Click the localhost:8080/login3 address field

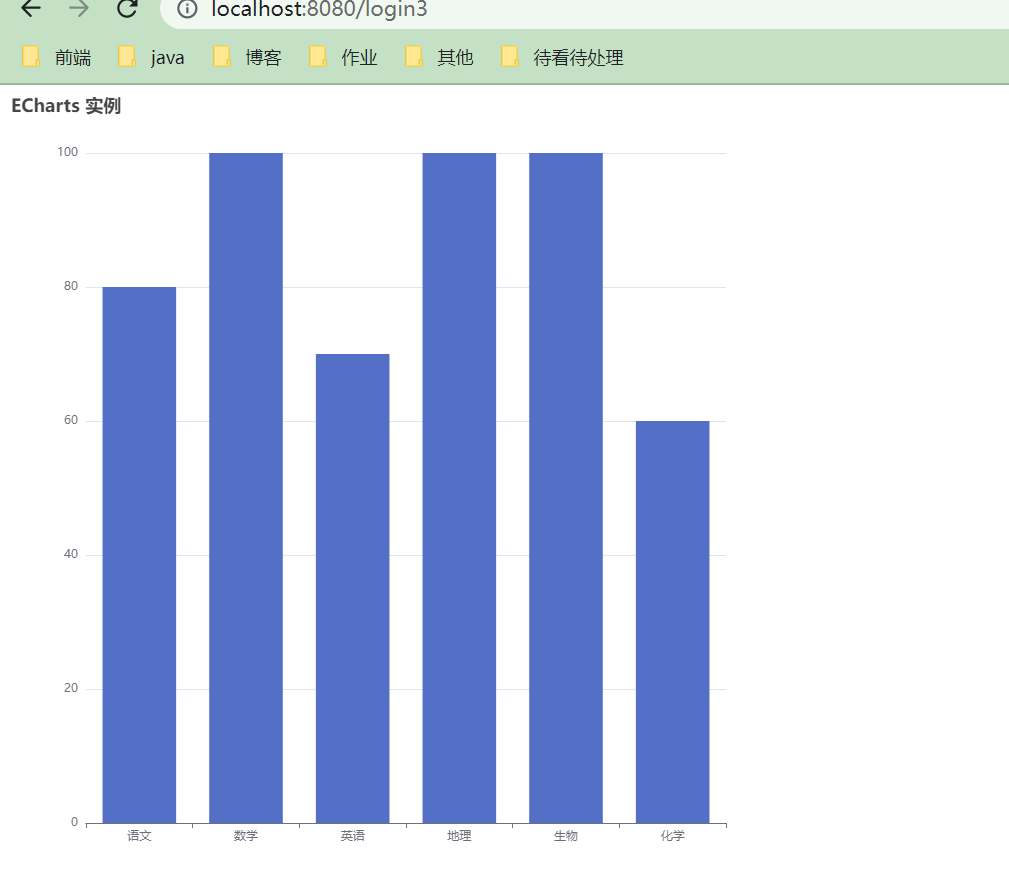pos(584,10)
